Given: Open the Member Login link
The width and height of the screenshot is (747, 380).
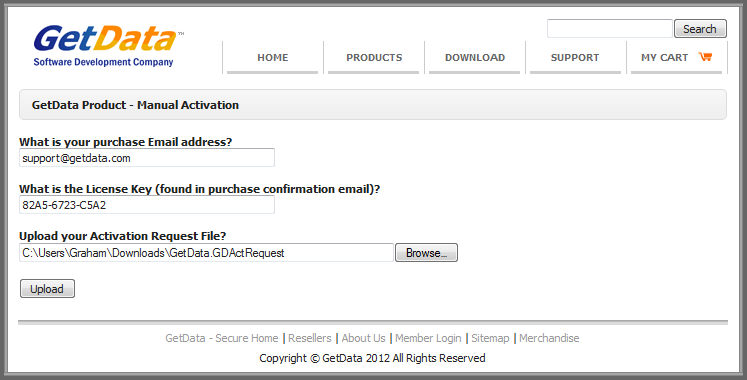Looking at the screenshot, I should tap(428, 338).
